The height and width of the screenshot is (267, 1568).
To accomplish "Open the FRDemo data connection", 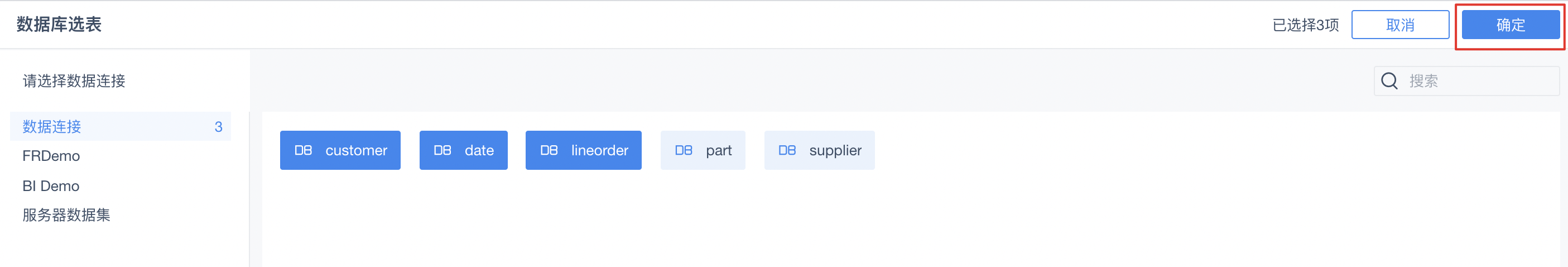I will pos(51,156).
